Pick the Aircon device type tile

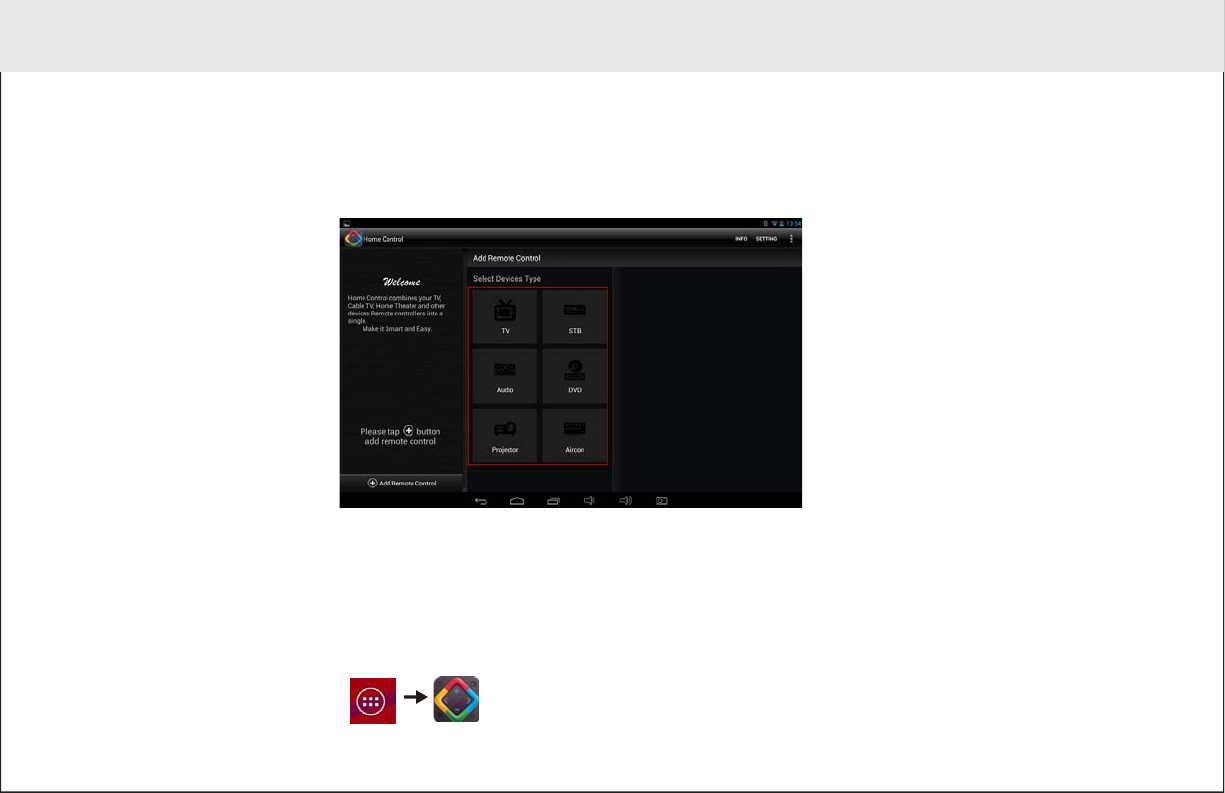click(575, 435)
